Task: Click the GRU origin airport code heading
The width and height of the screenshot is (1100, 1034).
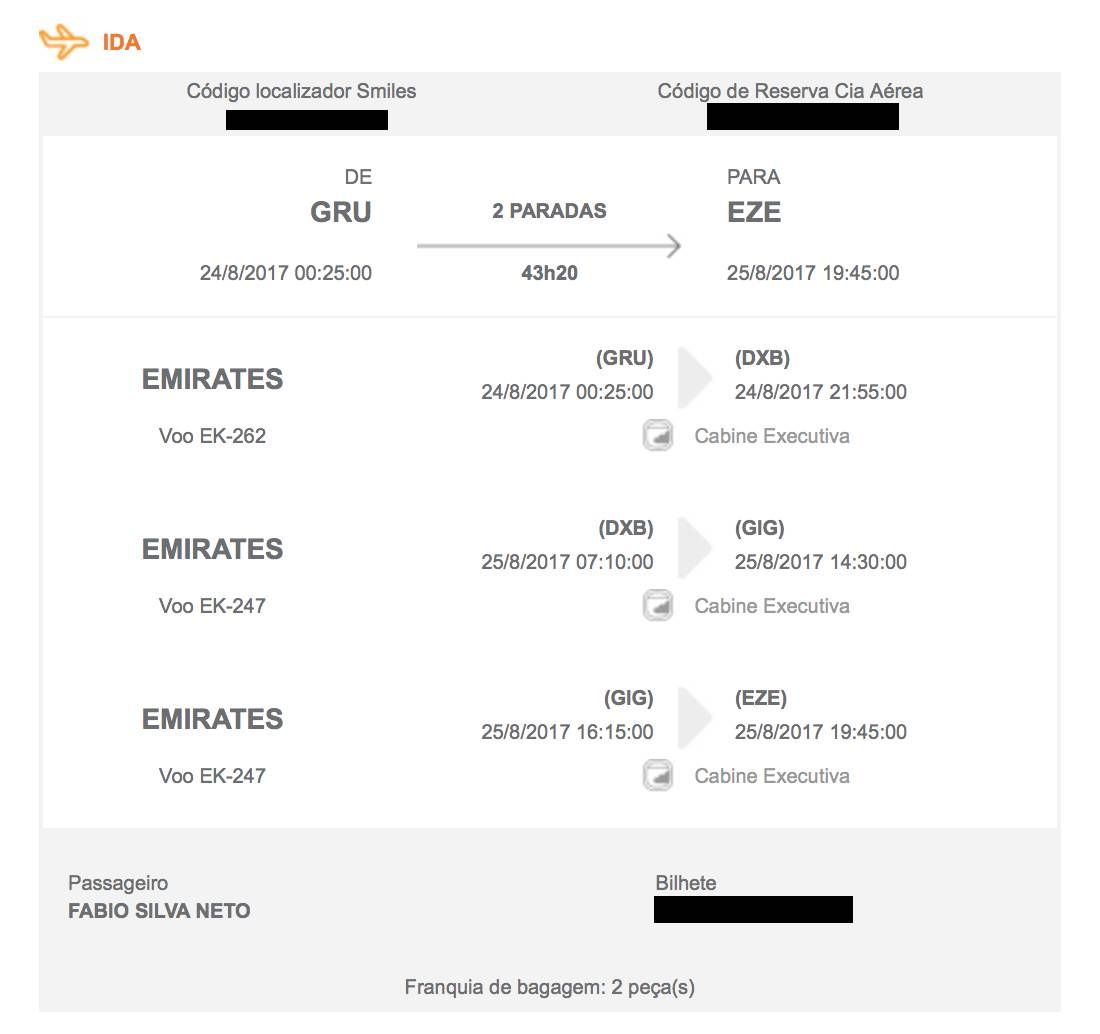Action: (341, 212)
